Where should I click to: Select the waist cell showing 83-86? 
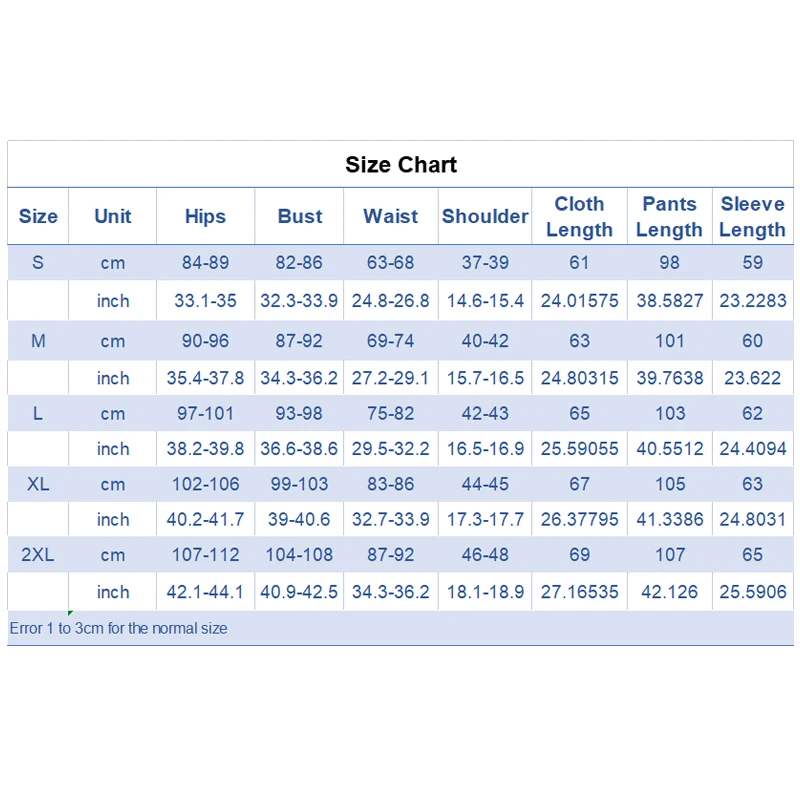point(390,484)
